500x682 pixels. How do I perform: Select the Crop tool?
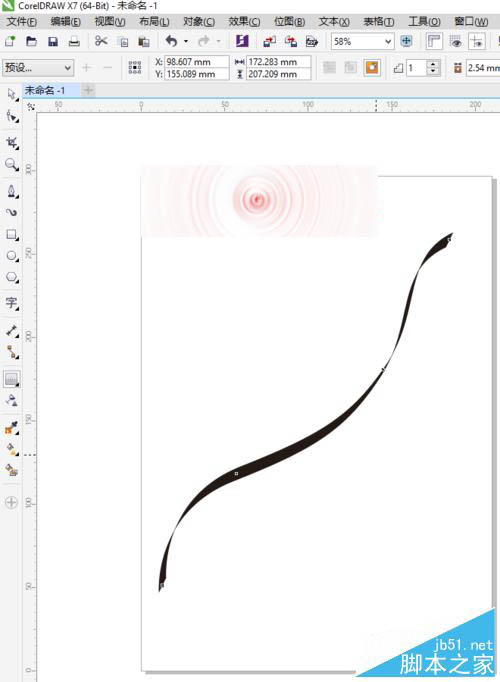[x=12, y=143]
